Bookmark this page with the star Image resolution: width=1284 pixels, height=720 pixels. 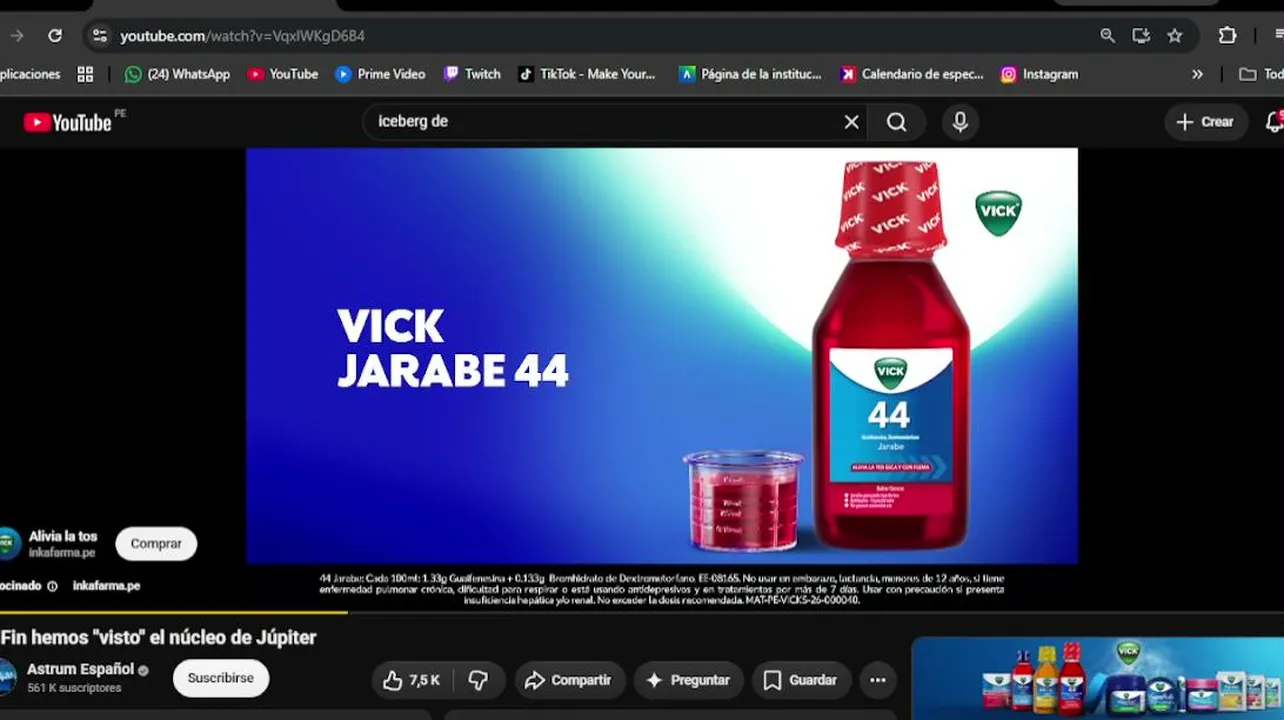pyautogui.click(x=1175, y=36)
